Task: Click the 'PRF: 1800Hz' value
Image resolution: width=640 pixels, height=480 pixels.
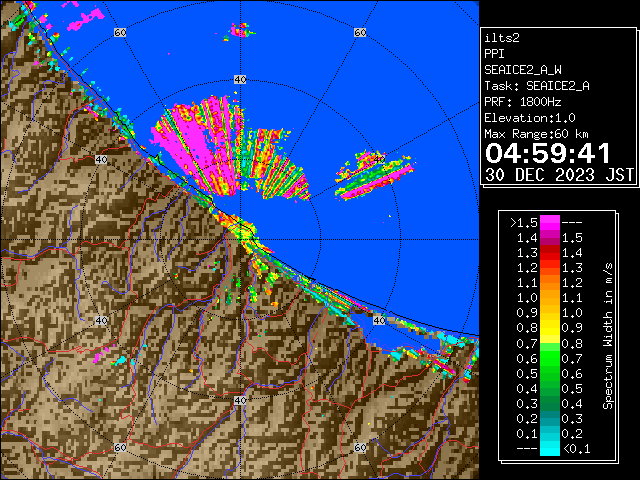Action: tap(523, 102)
